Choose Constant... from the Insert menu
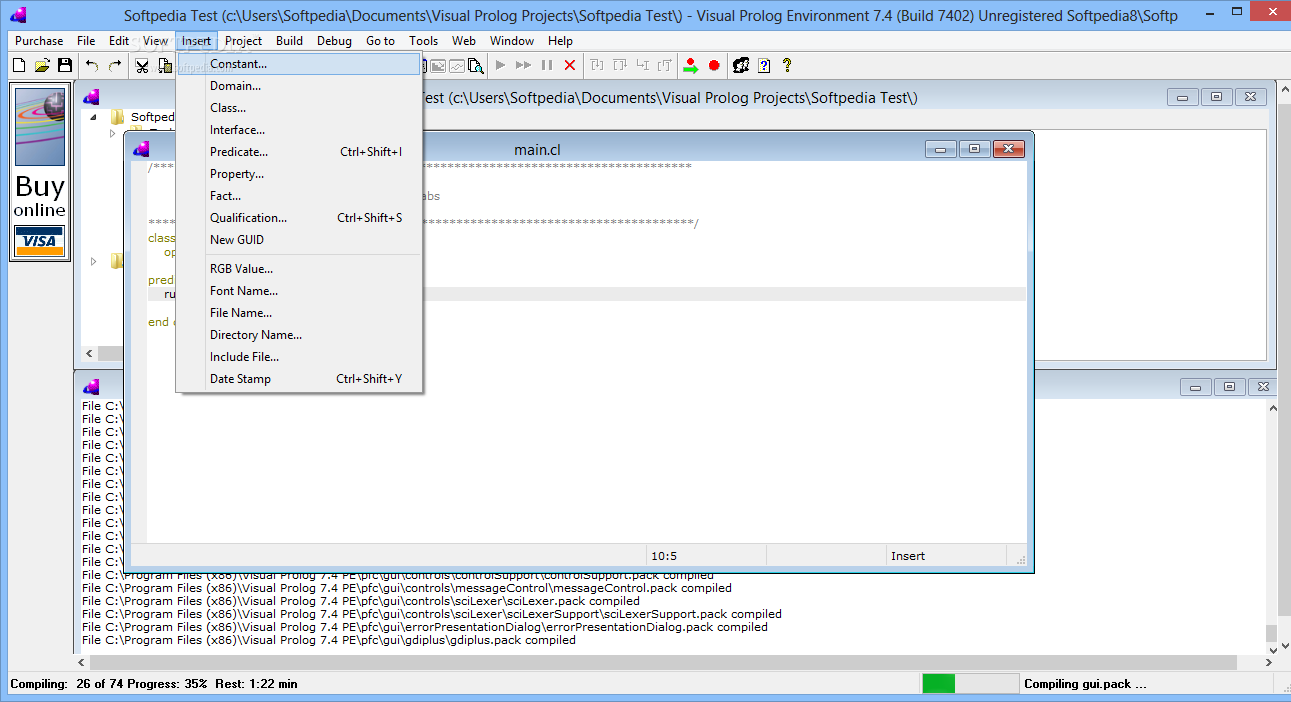 click(299, 64)
